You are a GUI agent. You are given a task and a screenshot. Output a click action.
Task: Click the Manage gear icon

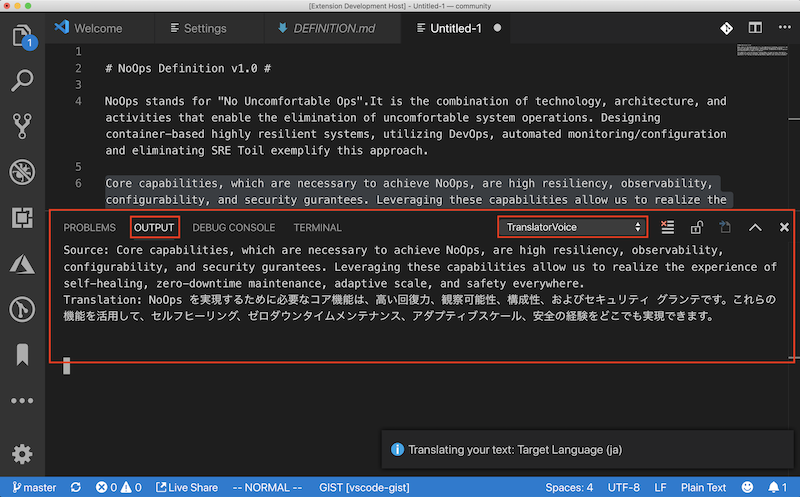tap(22, 453)
